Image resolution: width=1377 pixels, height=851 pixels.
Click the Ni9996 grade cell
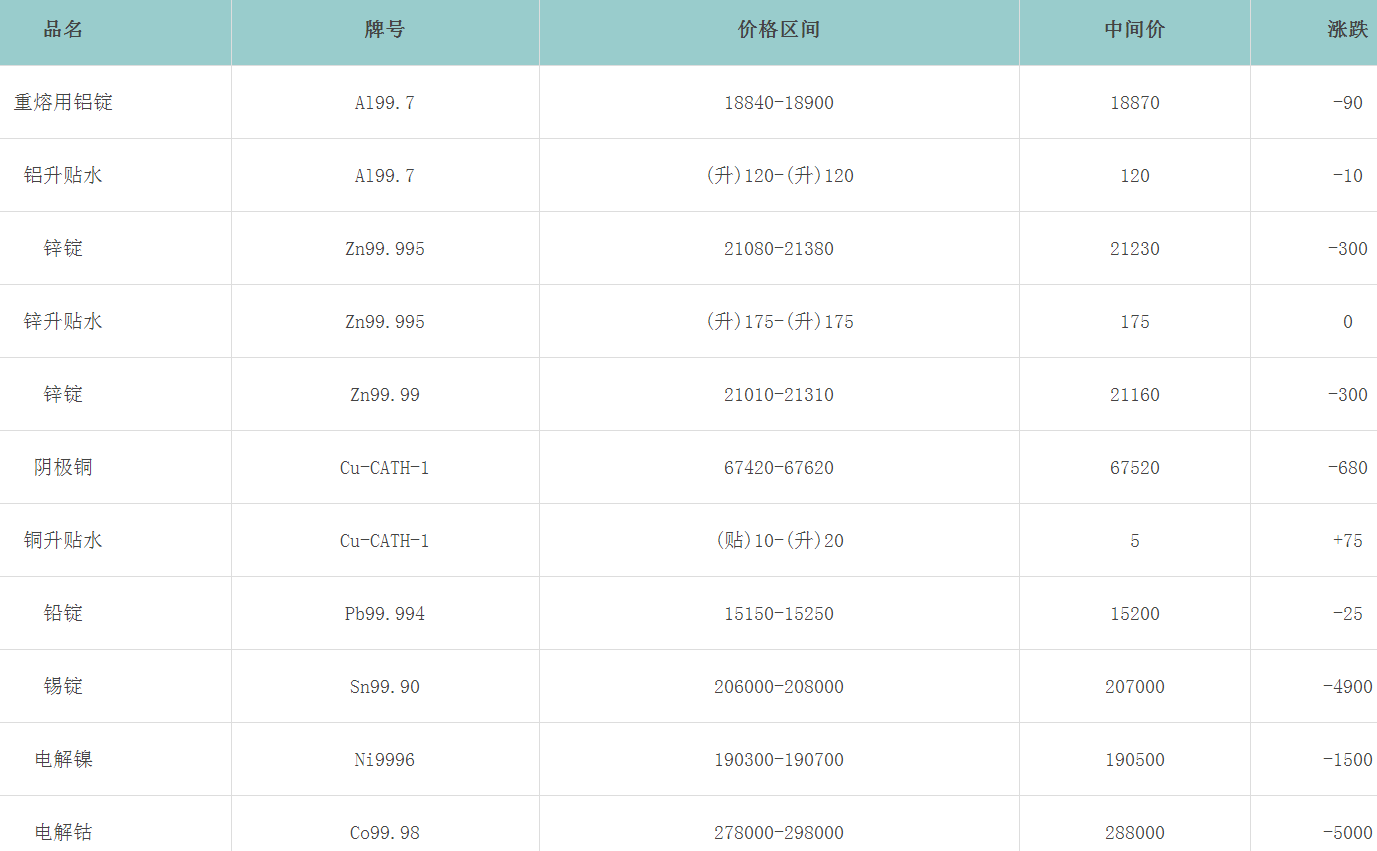click(x=385, y=760)
